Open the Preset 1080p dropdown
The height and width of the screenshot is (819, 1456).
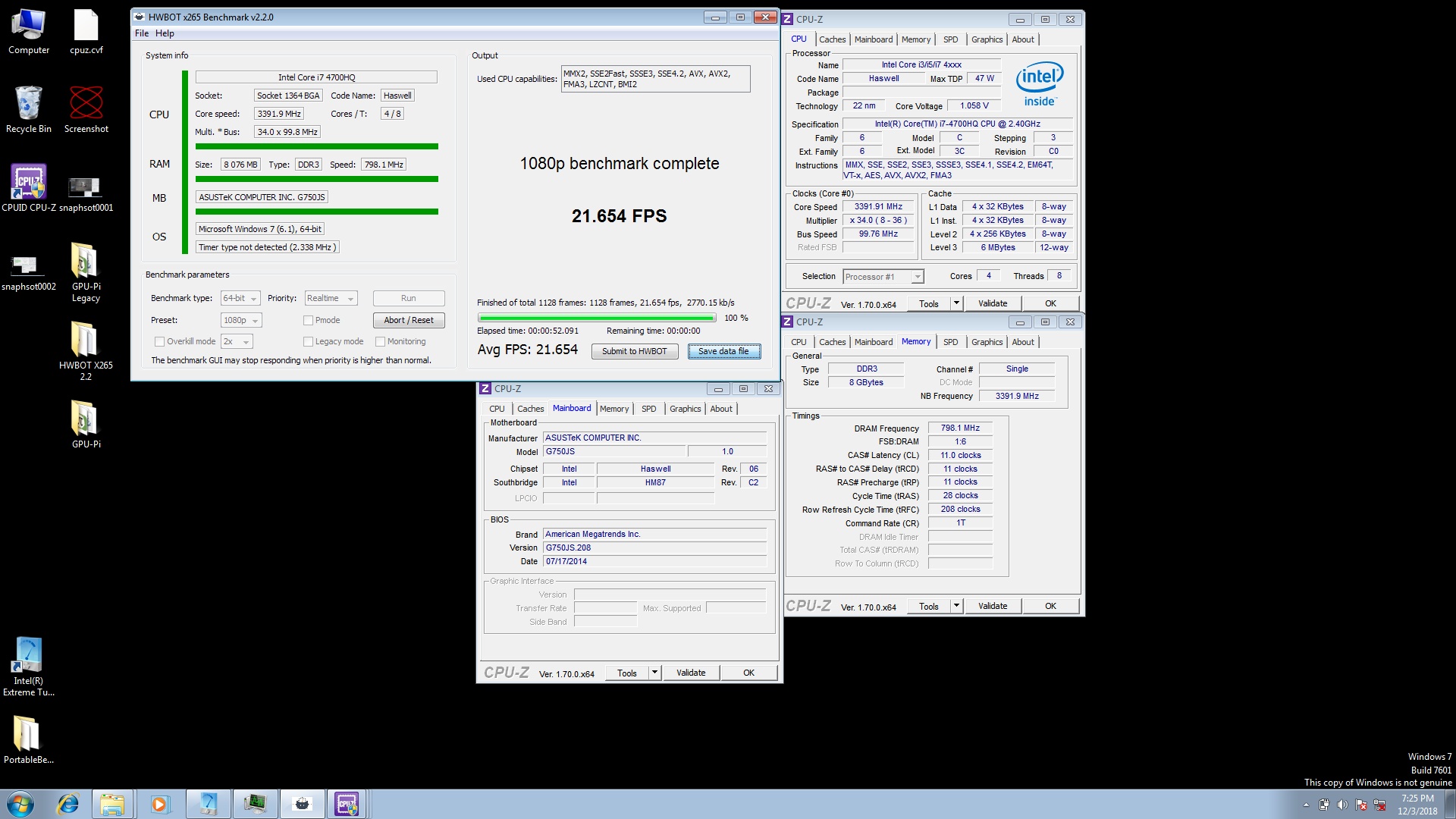click(x=241, y=320)
